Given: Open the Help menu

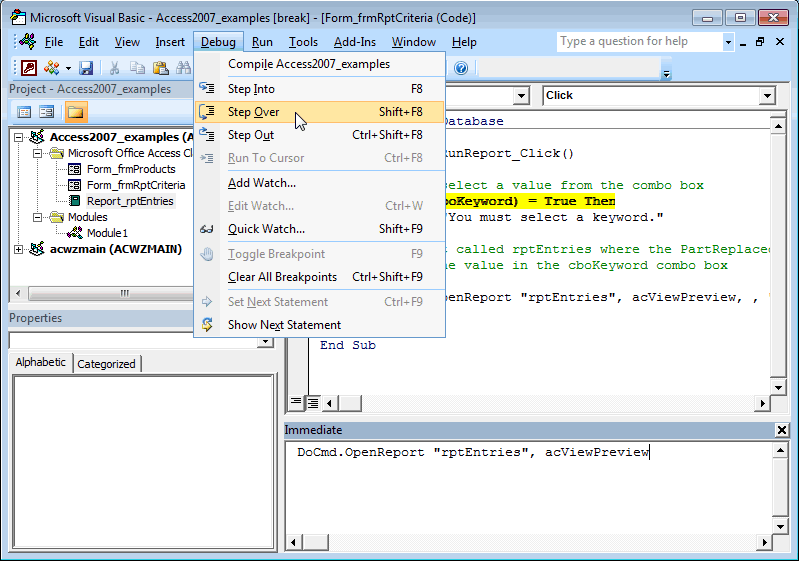Looking at the screenshot, I should tap(464, 42).
